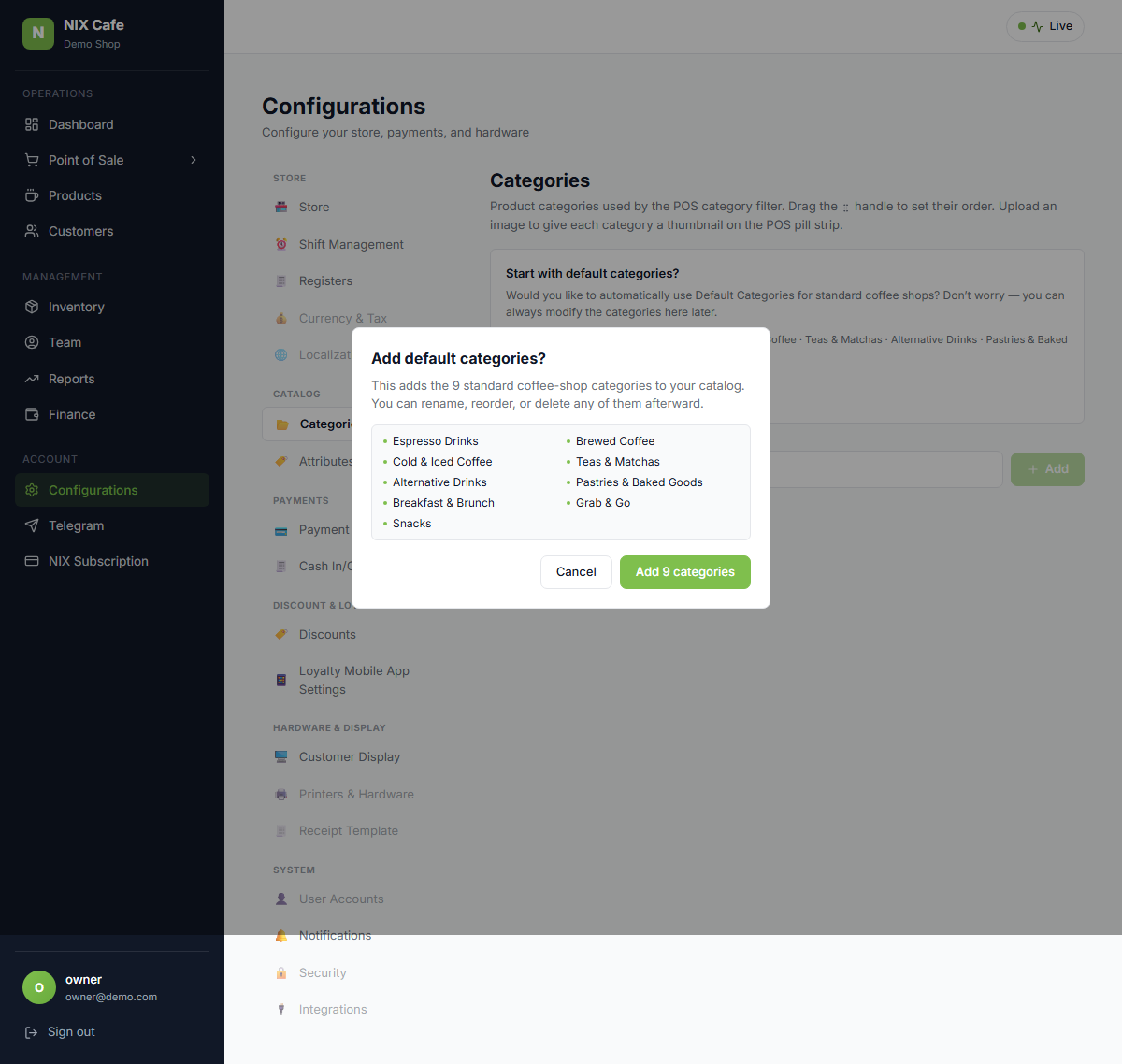Screen dimensions: 1122x1064
Task: Click the Inventory box icon
Action: pos(32,307)
